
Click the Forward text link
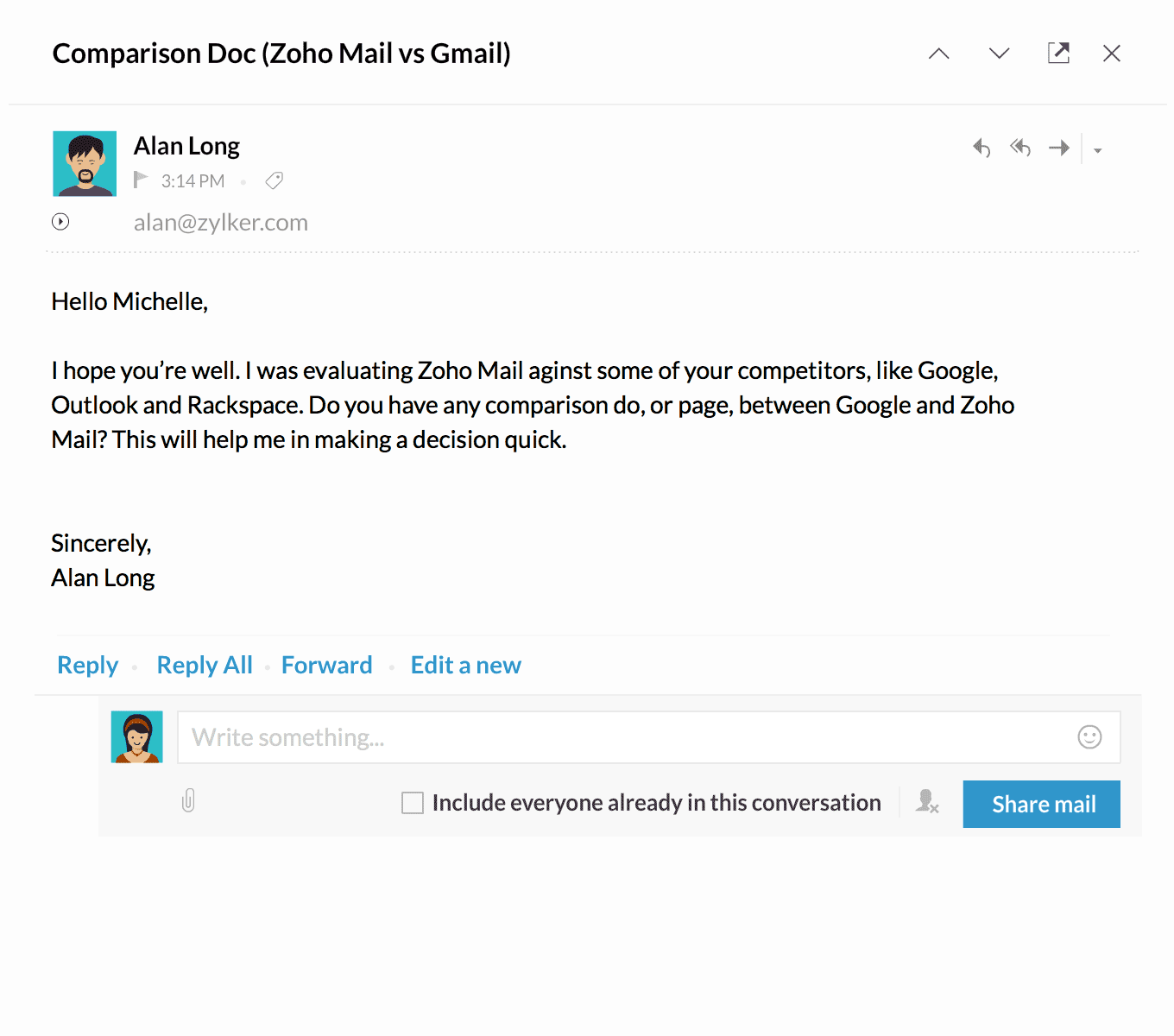click(x=326, y=665)
